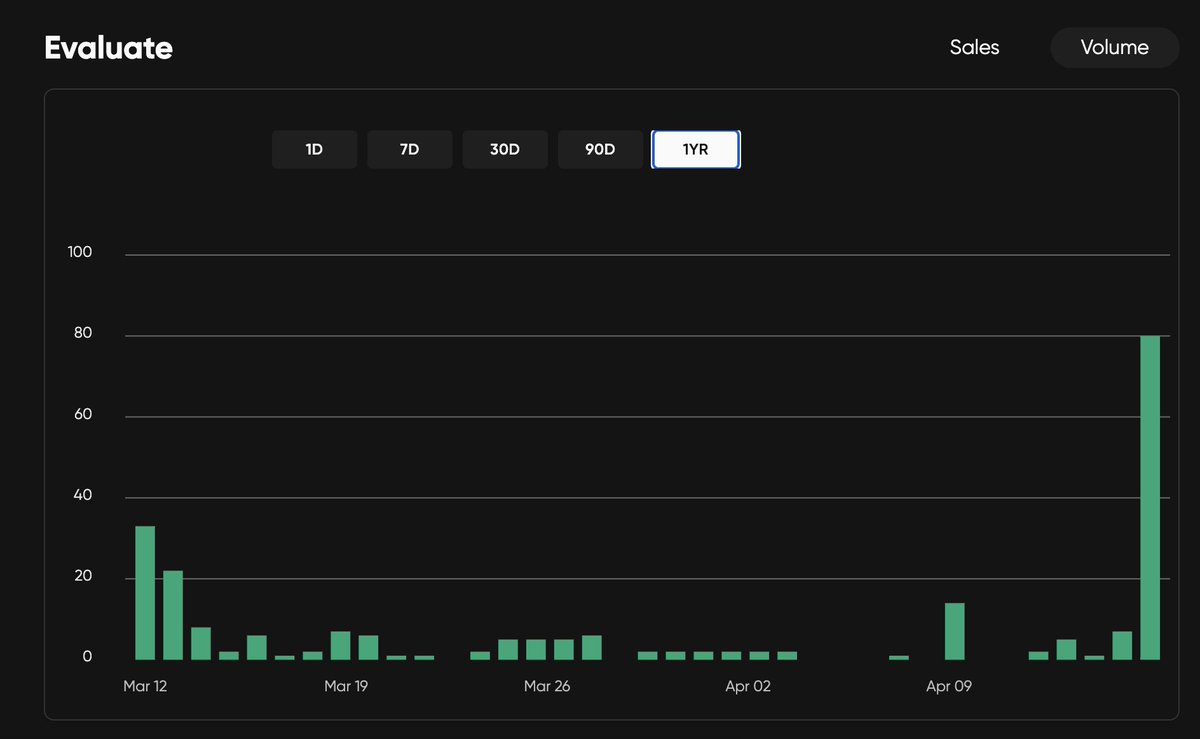Viewport: 1200px width, 739px height.
Task: Choose the 90D time range
Action: tap(600, 150)
